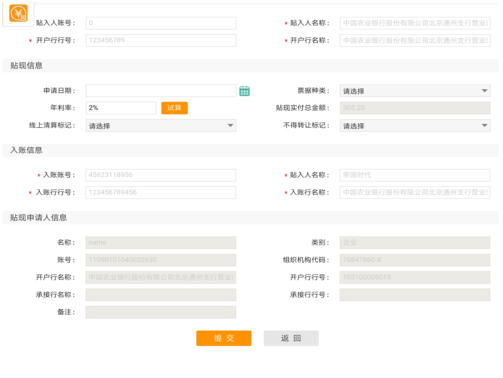
Task: Click the 贴现申请人信息 section header
Action: click(251, 218)
